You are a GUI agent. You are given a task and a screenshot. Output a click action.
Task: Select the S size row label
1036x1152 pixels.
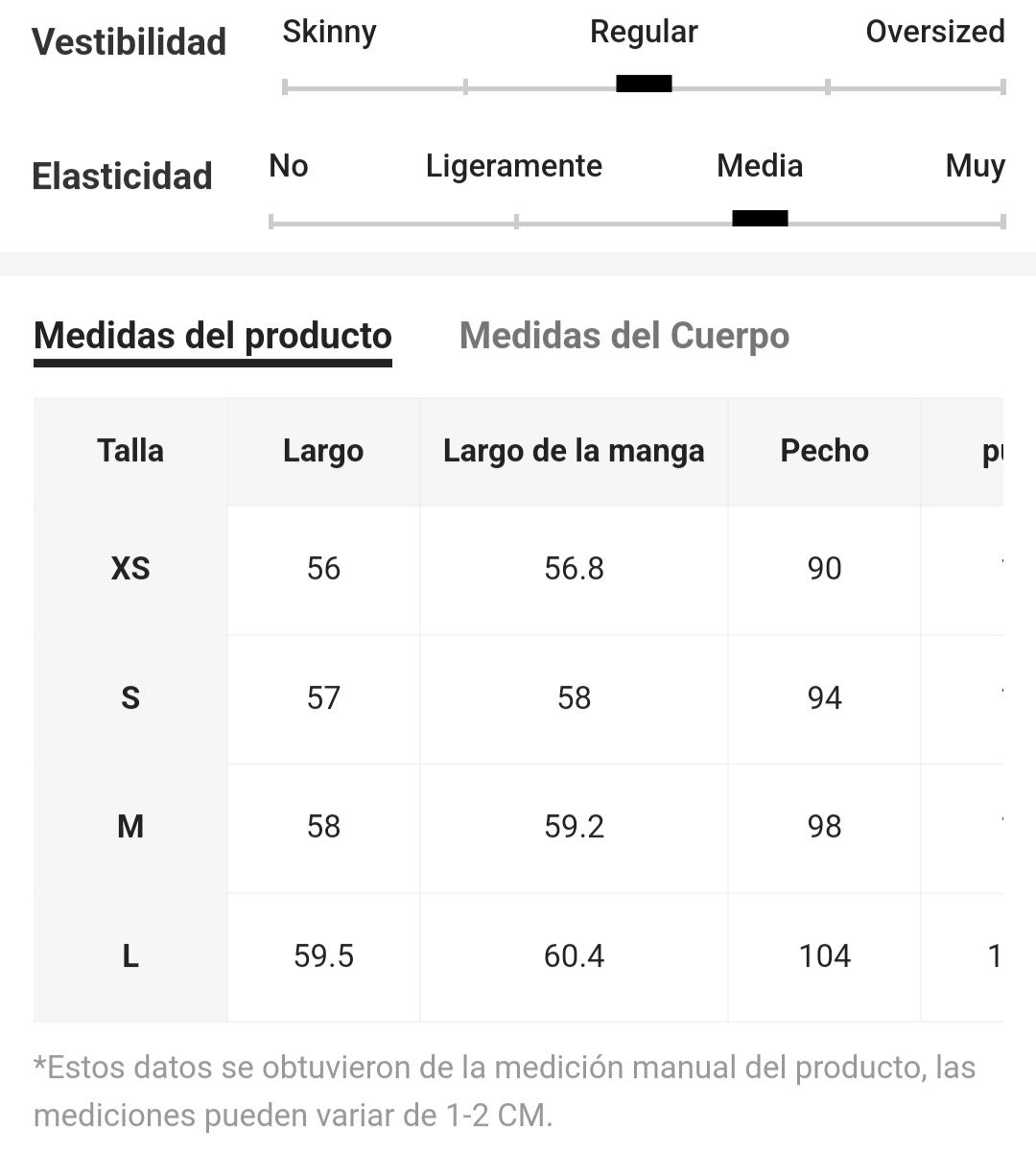(130, 697)
